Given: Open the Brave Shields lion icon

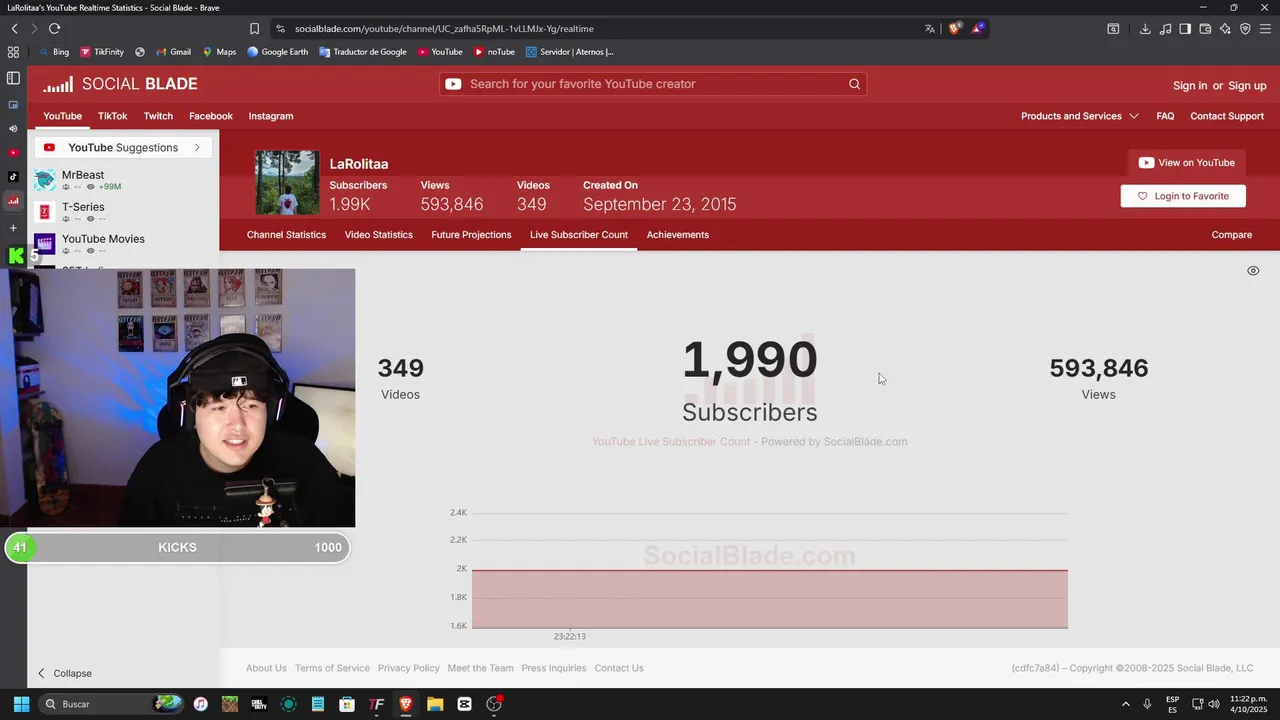Looking at the screenshot, I should pyautogui.click(x=954, y=29).
